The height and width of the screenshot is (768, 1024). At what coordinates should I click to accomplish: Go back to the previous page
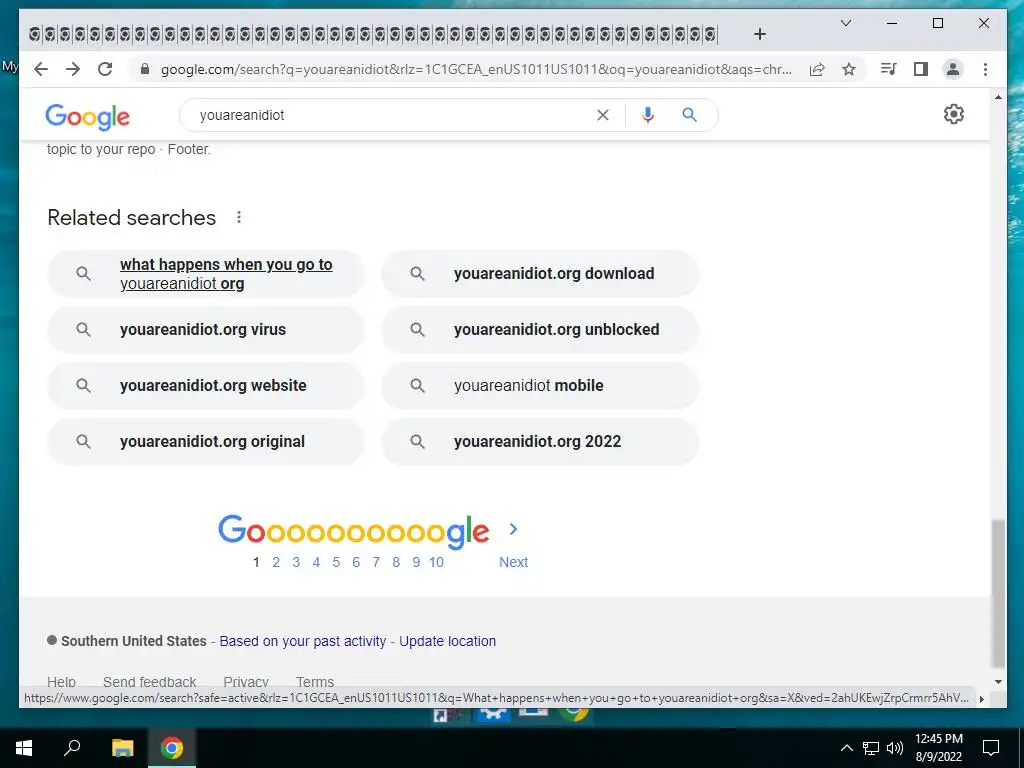[x=41, y=69]
